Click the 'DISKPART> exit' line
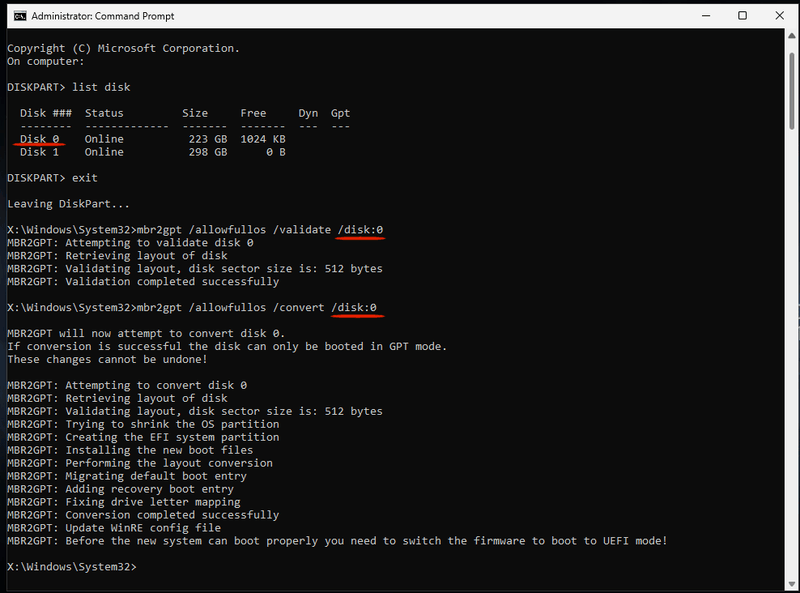Viewport: 800px width, 593px height. [52, 178]
